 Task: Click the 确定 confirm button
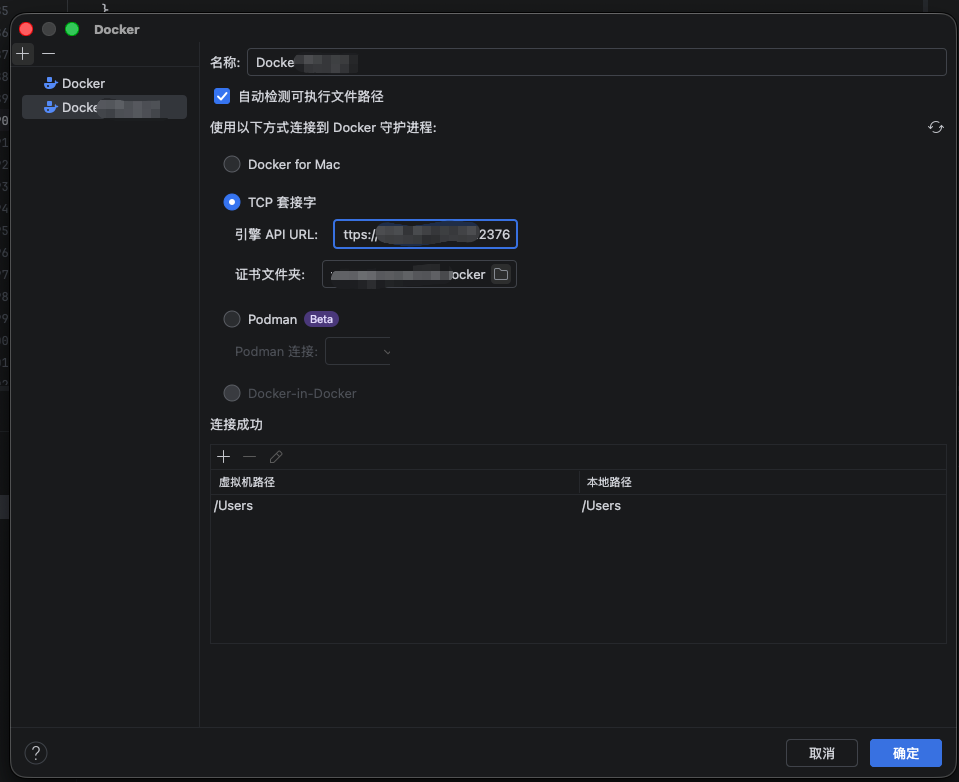pyautogui.click(x=906, y=753)
